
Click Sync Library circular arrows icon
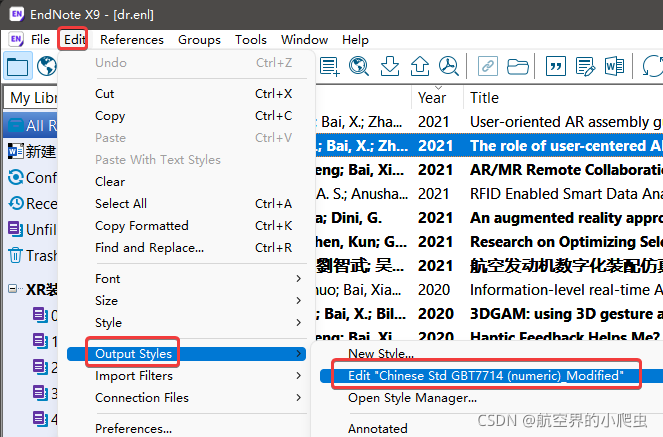652,66
